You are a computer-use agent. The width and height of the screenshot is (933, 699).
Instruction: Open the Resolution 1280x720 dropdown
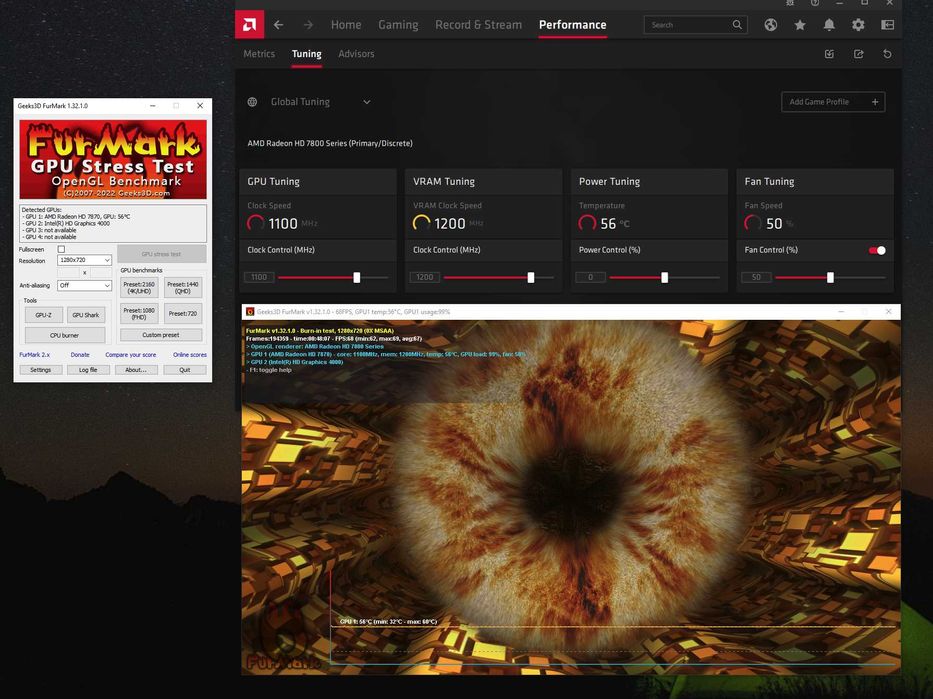(84, 260)
